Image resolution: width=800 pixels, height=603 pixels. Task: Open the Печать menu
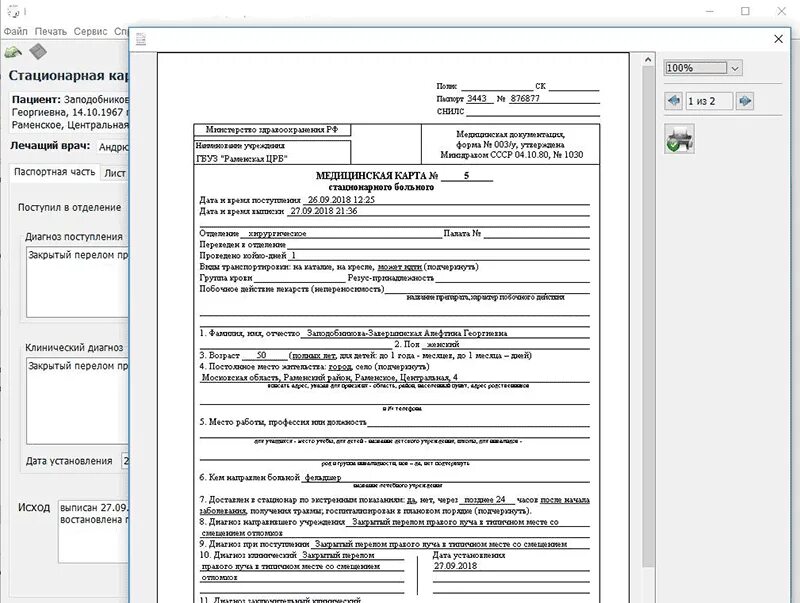pos(51,32)
